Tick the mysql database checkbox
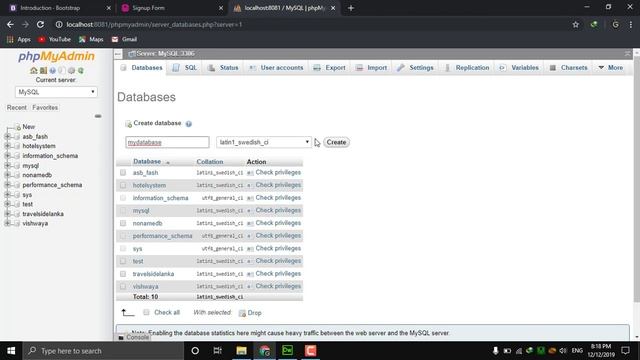640x360 pixels. [123, 211]
